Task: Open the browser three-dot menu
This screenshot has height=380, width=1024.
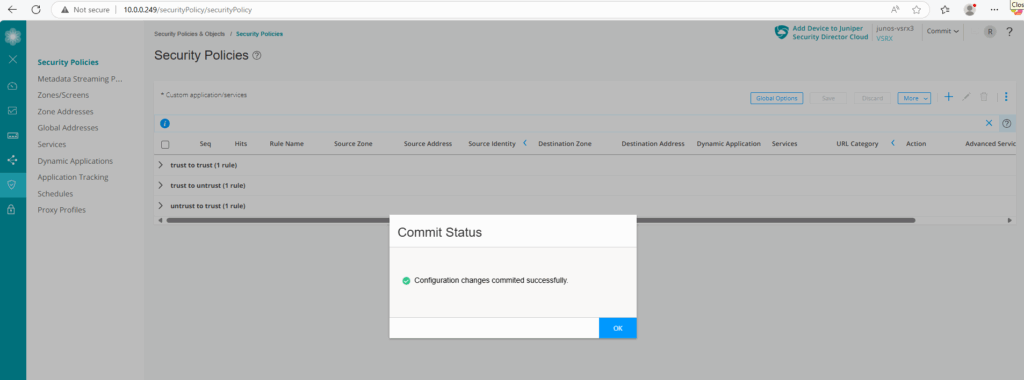Action: [995, 10]
